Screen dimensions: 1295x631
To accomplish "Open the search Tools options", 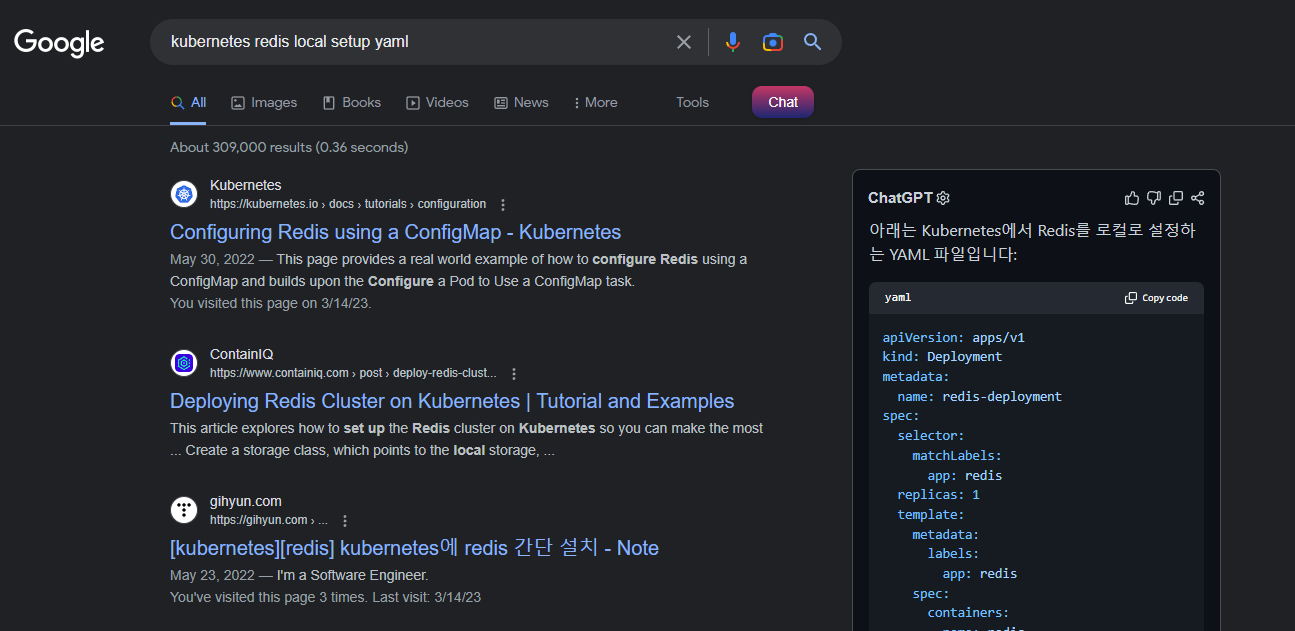I will pos(692,102).
